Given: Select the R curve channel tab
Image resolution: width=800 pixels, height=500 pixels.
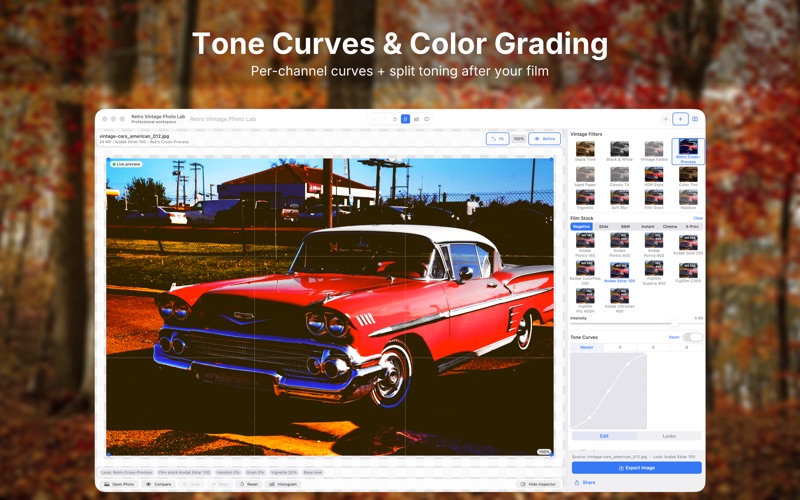Looking at the screenshot, I should [620, 347].
